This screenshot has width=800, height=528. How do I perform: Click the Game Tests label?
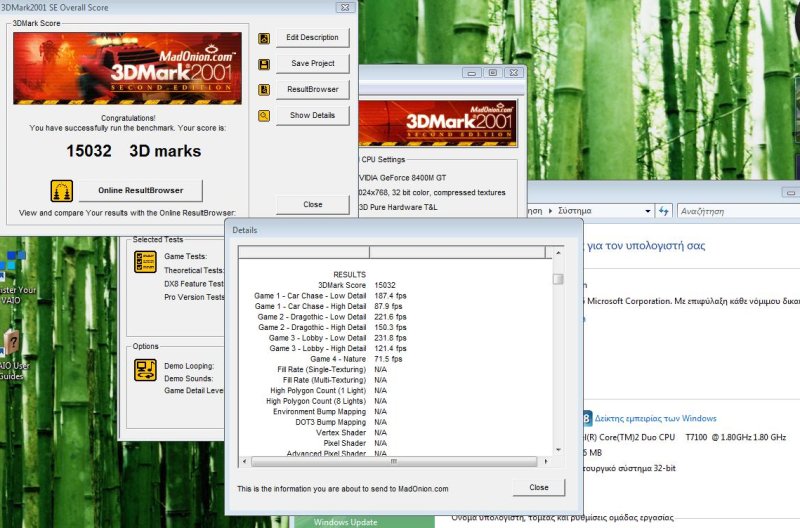click(185, 257)
